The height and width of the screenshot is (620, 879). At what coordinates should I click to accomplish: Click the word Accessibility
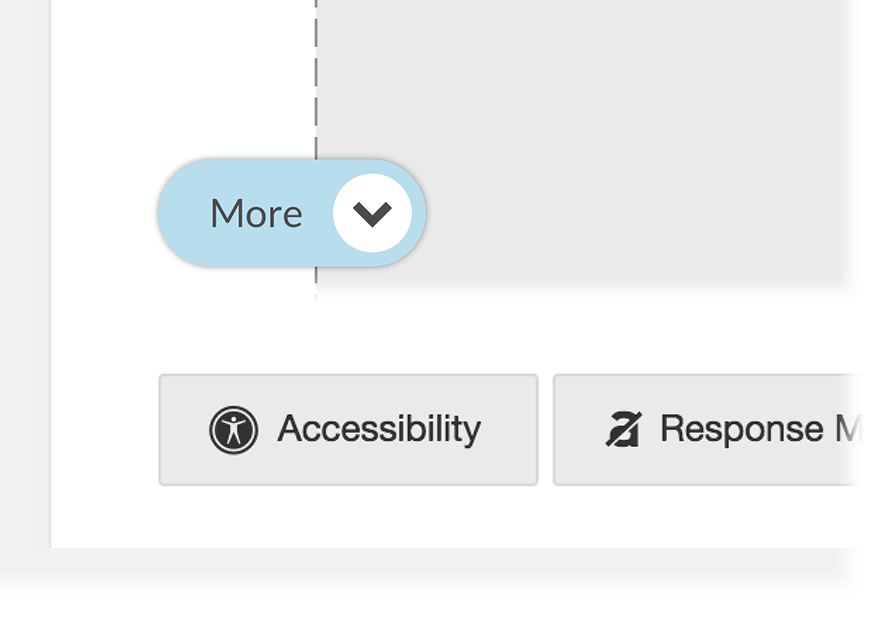(x=380, y=429)
